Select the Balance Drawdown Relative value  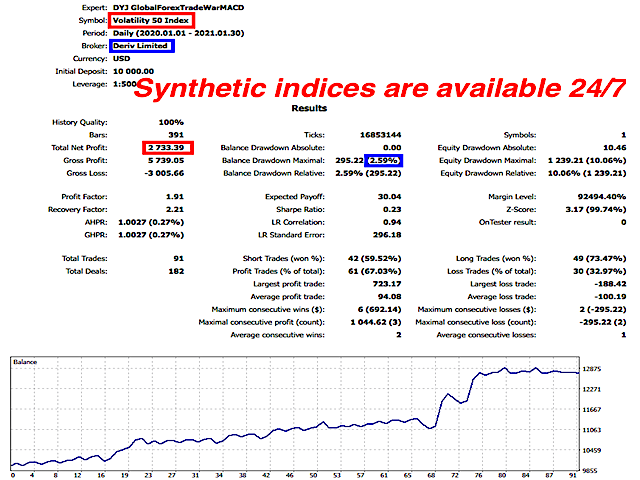(368, 173)
